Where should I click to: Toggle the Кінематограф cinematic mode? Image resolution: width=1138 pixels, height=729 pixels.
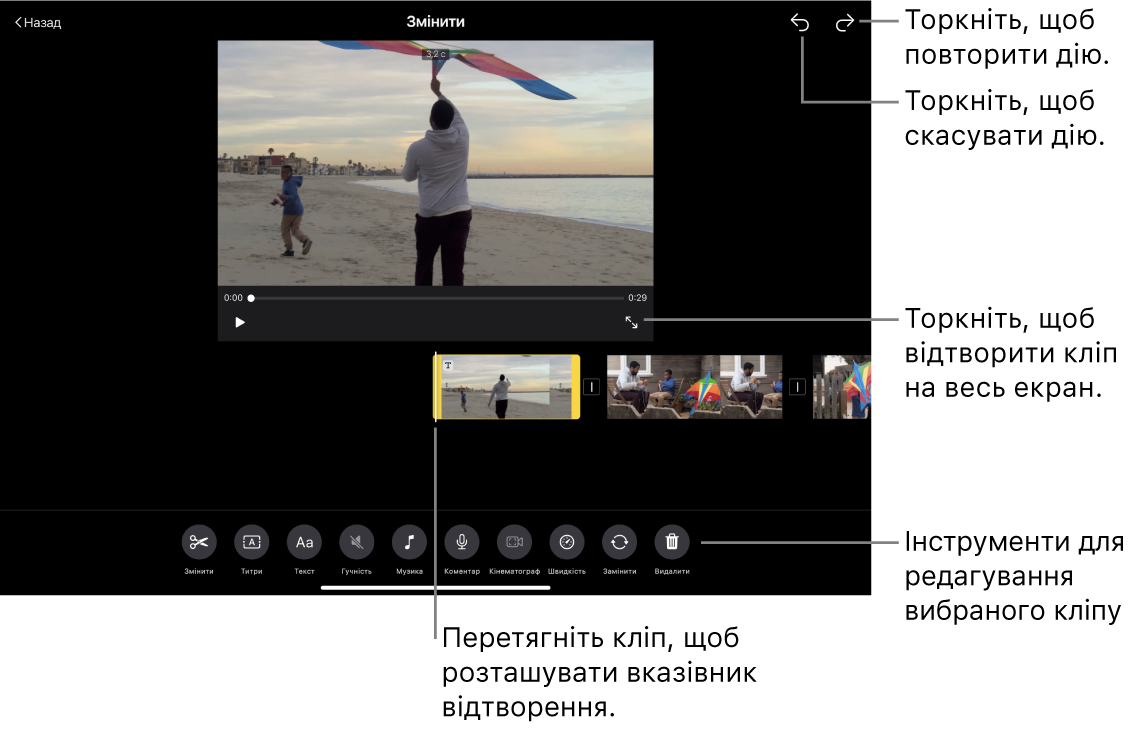[x=514, y=542]
